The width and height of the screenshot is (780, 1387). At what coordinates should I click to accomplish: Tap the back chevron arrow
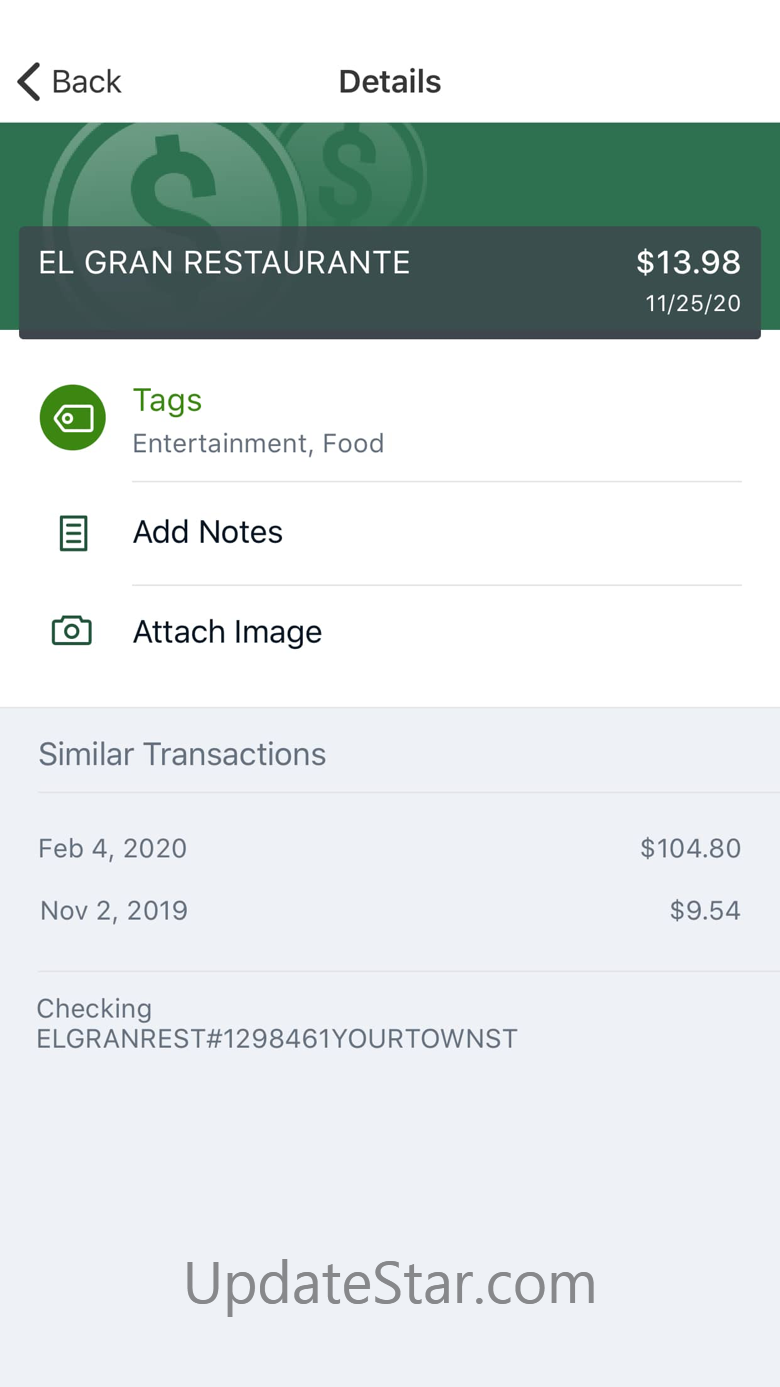(x=29, y=82)
